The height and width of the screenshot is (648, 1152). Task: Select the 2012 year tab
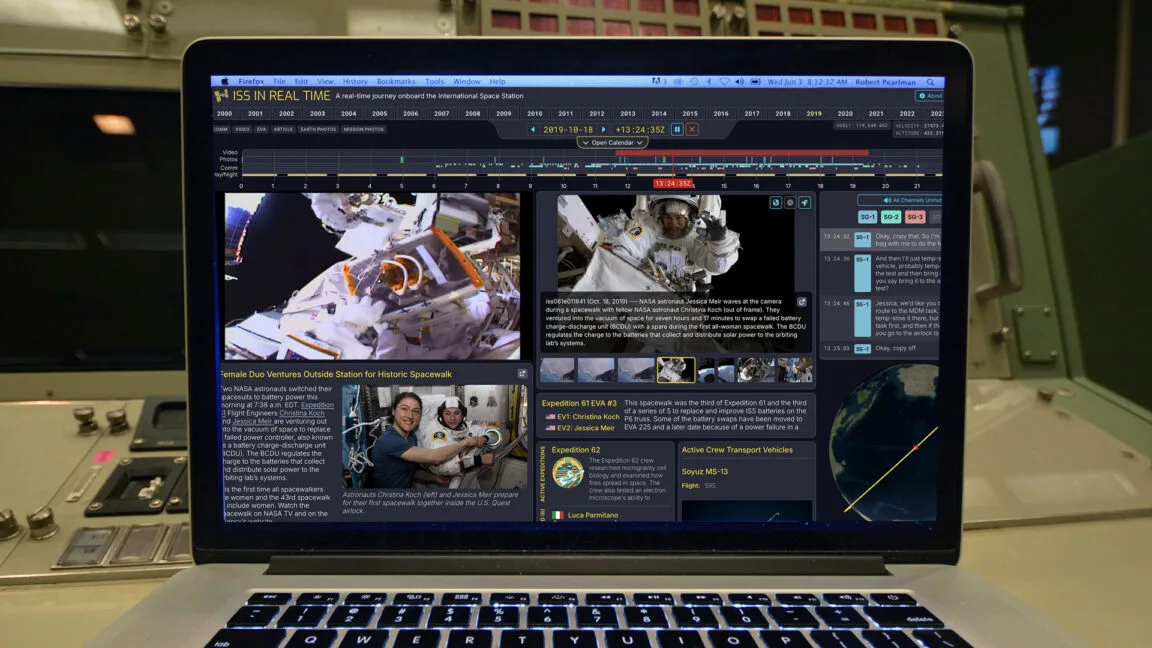pyautogui.click(x=595, y=114)
